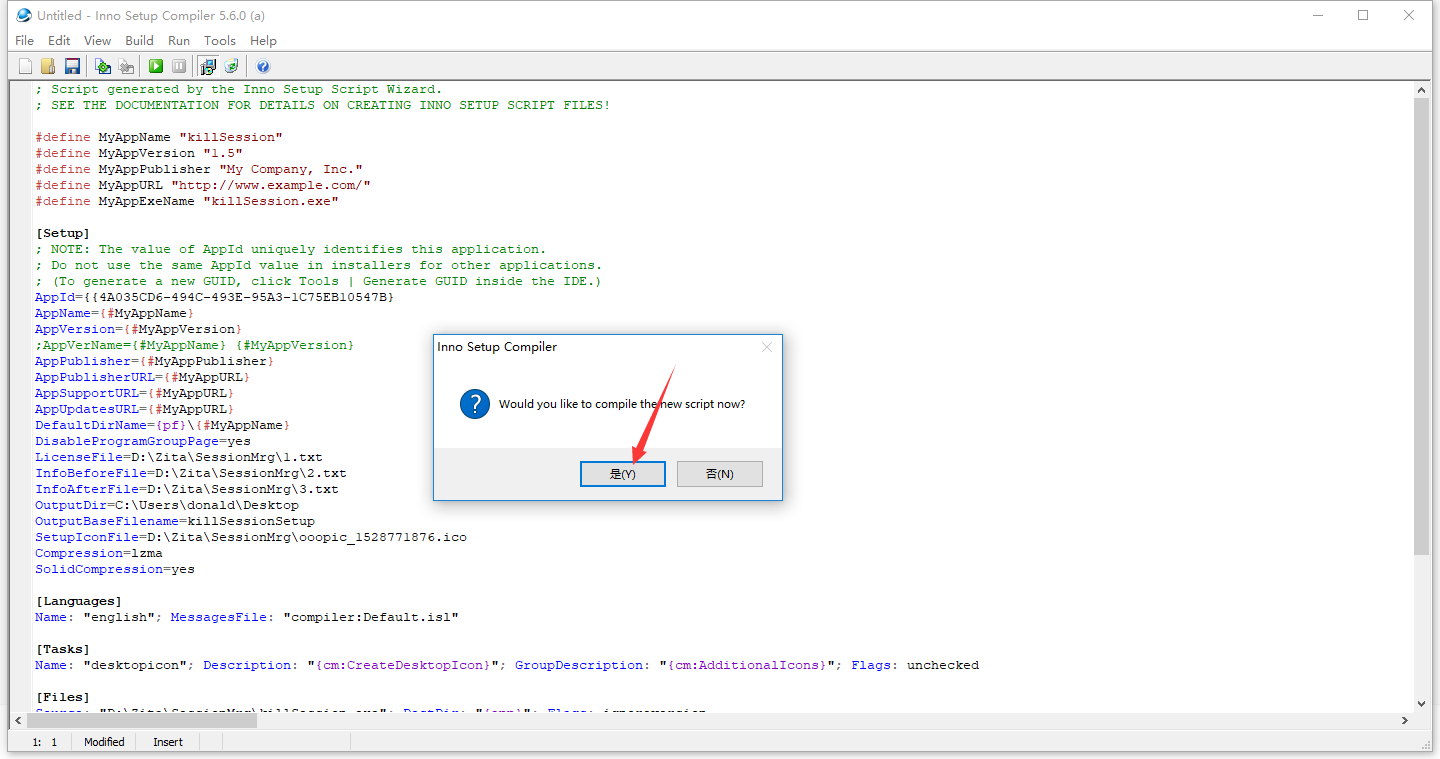Click the AppVersion={#MyAppVersion} line
Screen dimensions: 1440x759
(x=139, y=329)
